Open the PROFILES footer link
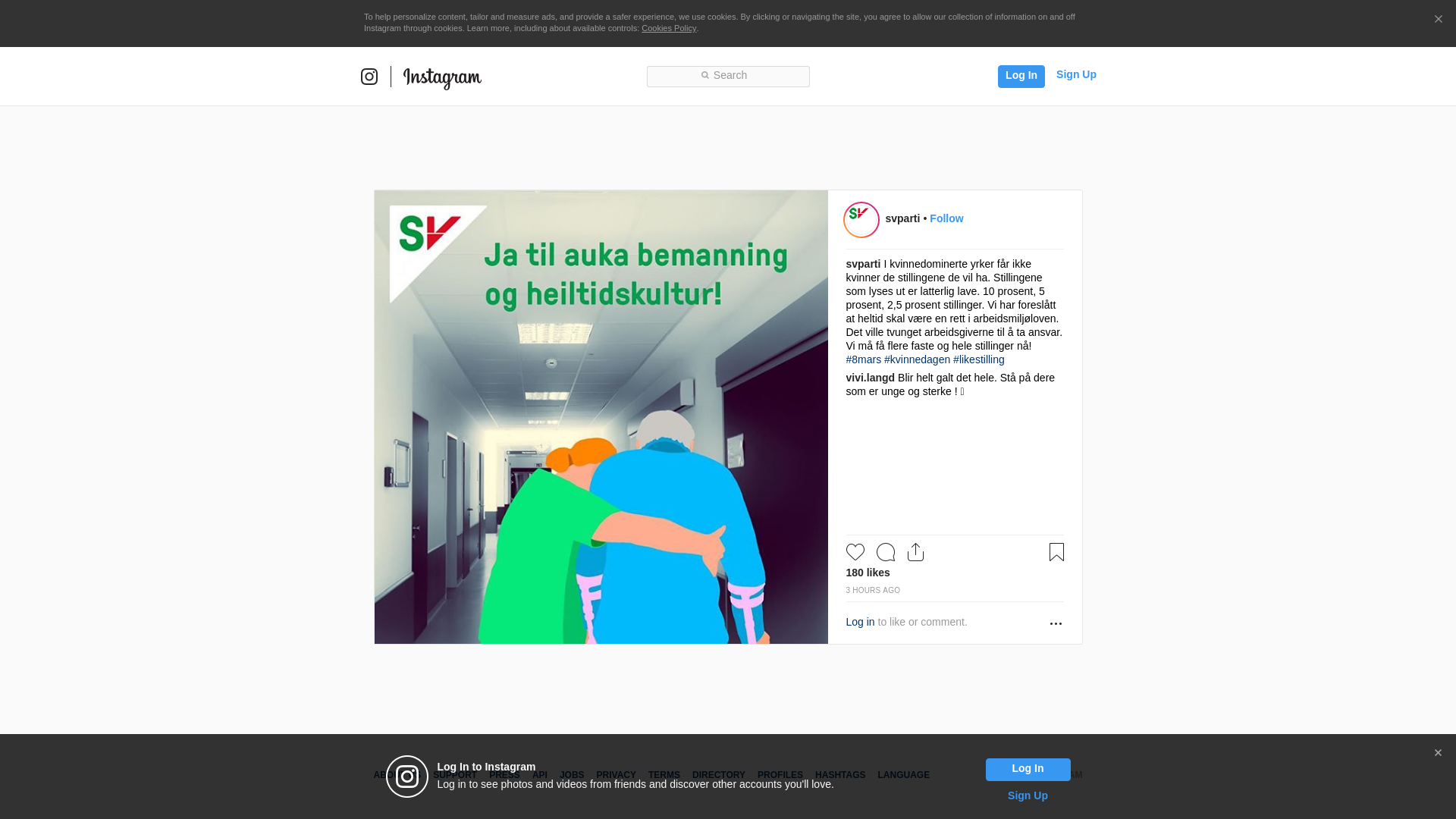The width and height of the screenshot is (1456, 819). tap(780, 775)
